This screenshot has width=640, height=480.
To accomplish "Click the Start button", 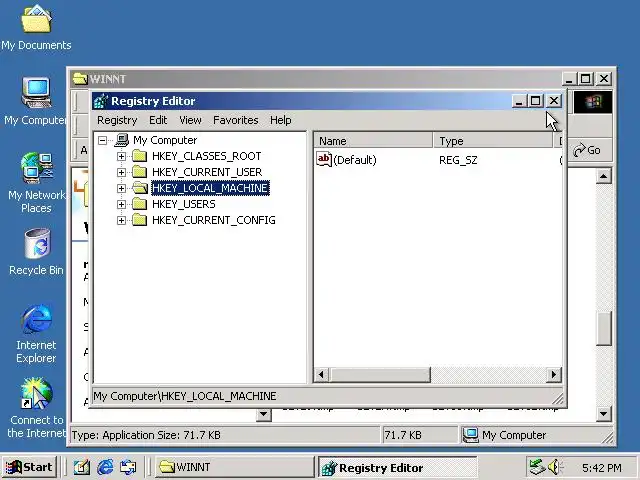I will 29,467.
